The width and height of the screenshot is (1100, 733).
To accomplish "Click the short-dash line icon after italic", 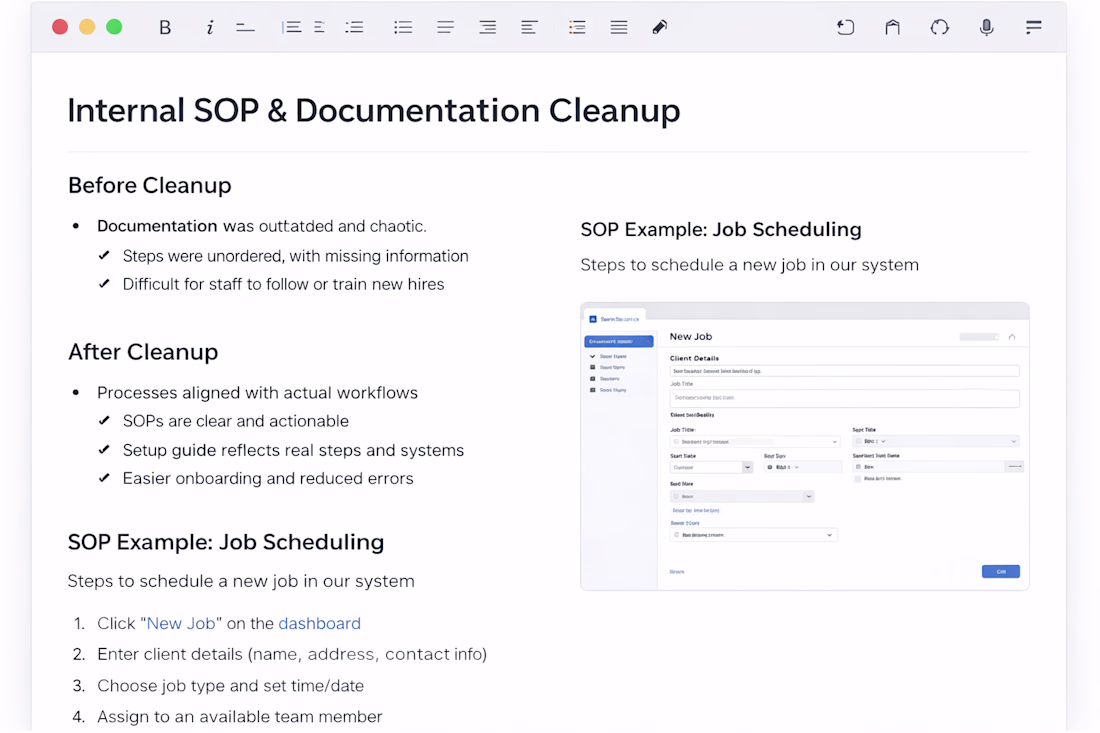I will pyautogui.click(x=245, y=28).
